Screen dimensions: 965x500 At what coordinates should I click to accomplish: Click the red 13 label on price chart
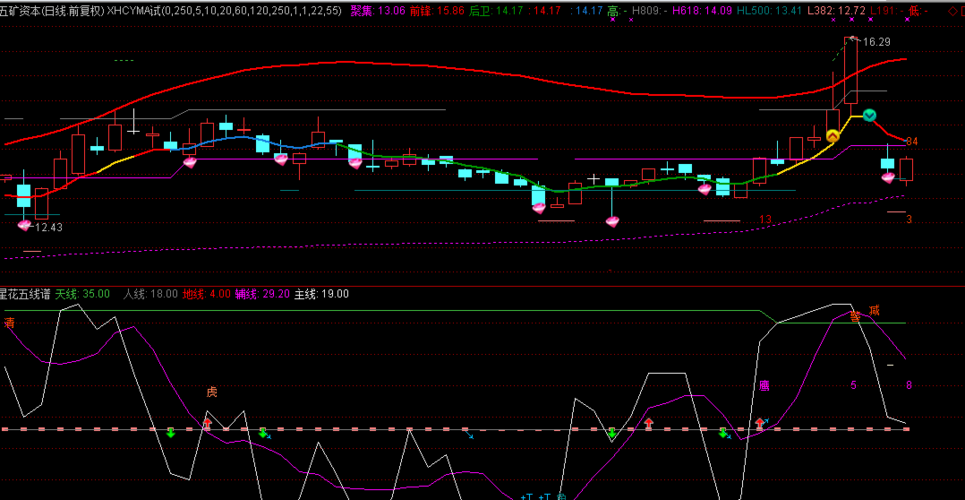pos(765,219)
